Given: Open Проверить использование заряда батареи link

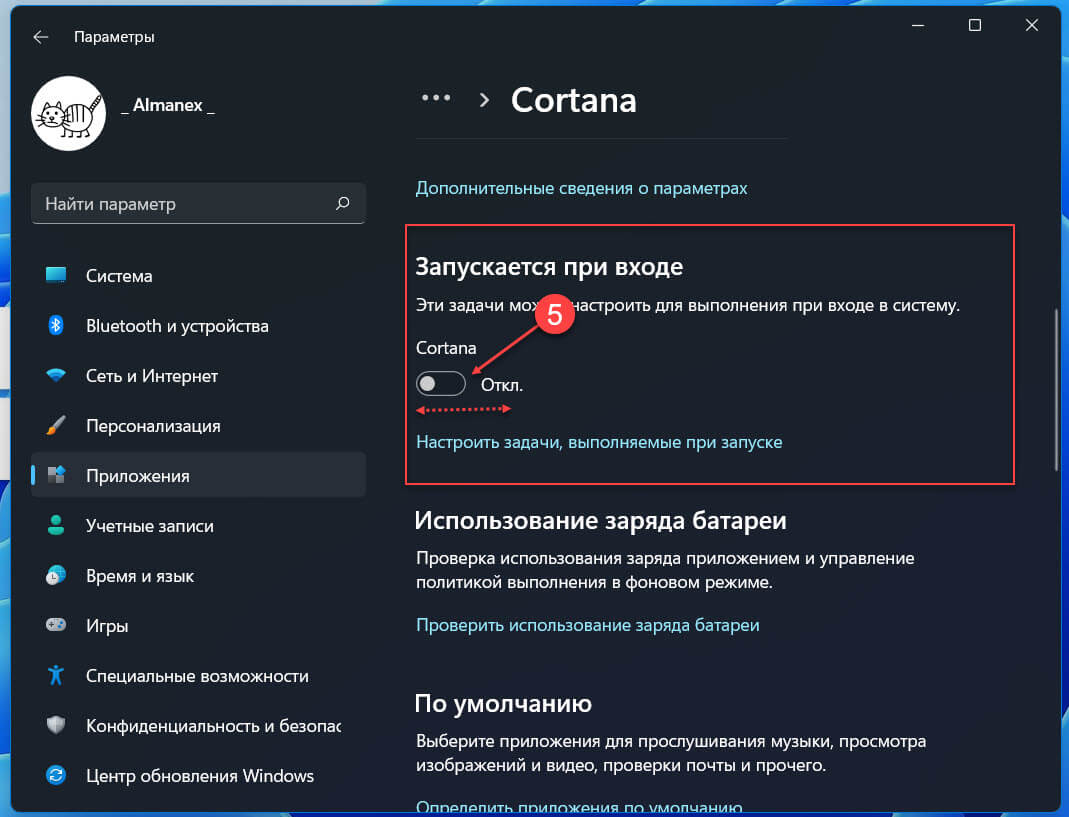Looking at the screenshot, I should [588, 625].
